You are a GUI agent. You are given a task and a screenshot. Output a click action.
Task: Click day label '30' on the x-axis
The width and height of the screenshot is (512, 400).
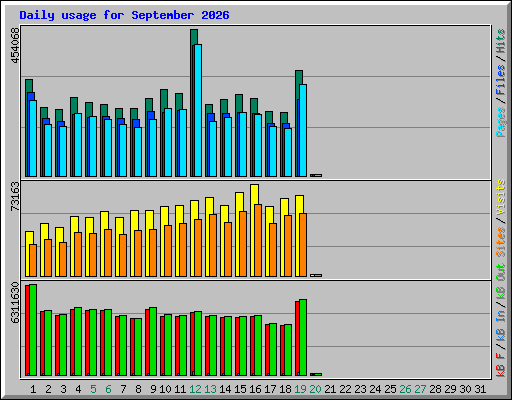pyautogui.click(x=465, y=389)
